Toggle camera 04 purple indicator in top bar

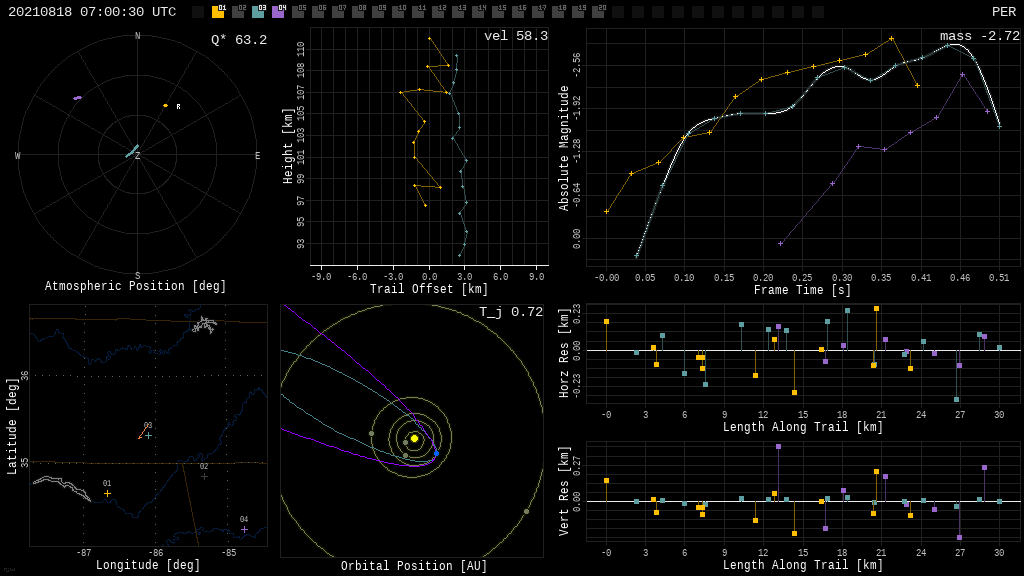coord(278,12)
